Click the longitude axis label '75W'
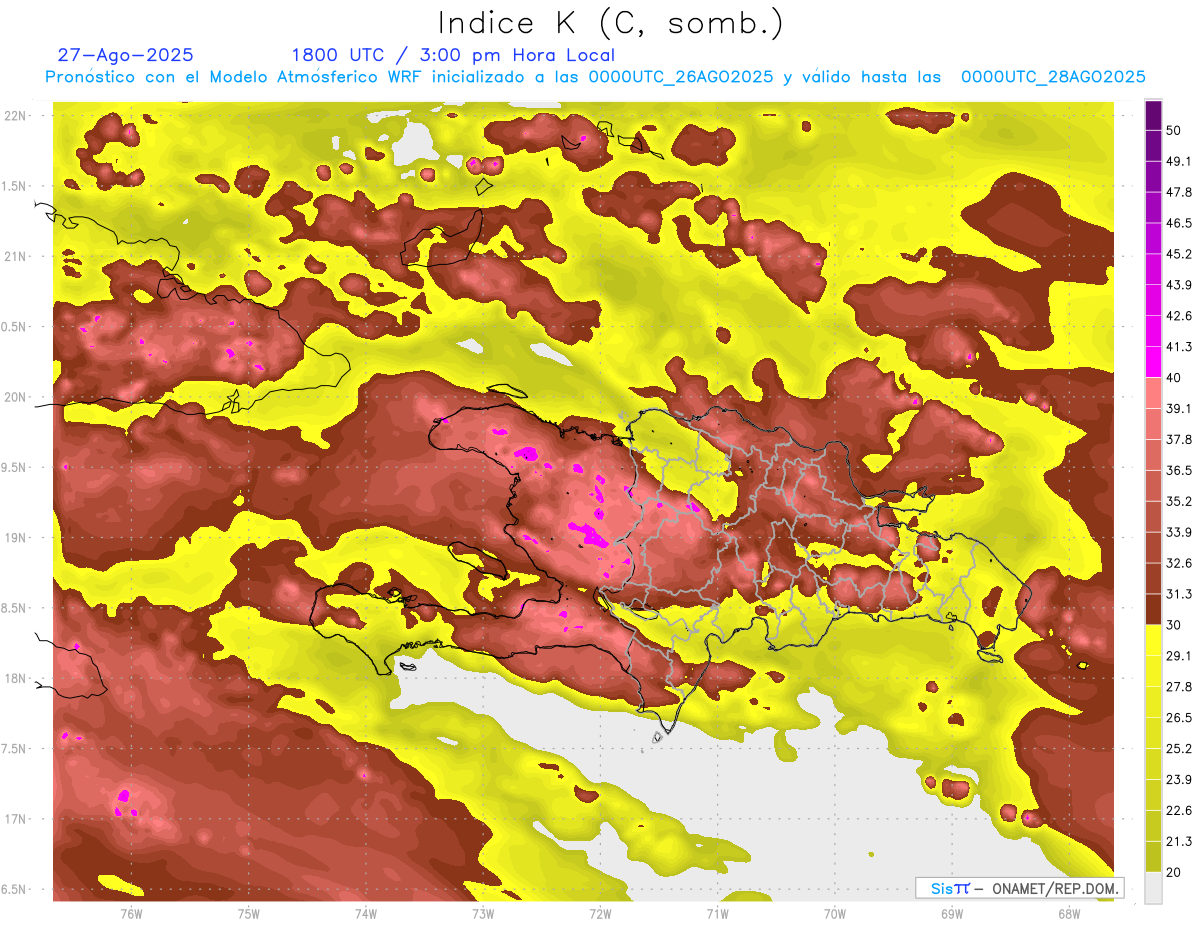1200x927 pixels. tap(249, 915)
